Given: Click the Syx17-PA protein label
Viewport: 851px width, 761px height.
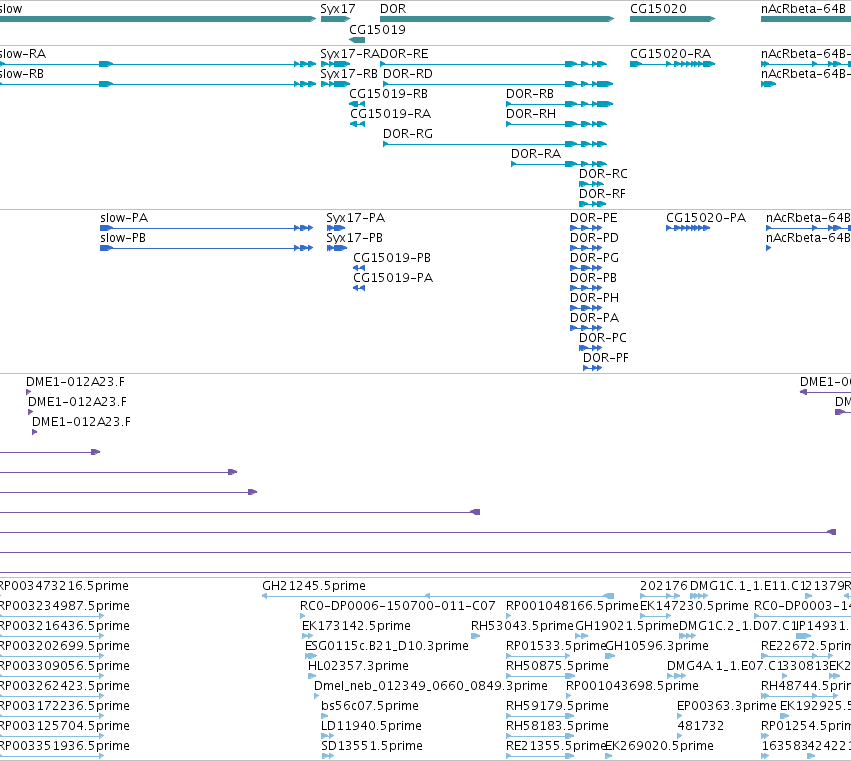Looking at the screenshot, I should [355, 218].
